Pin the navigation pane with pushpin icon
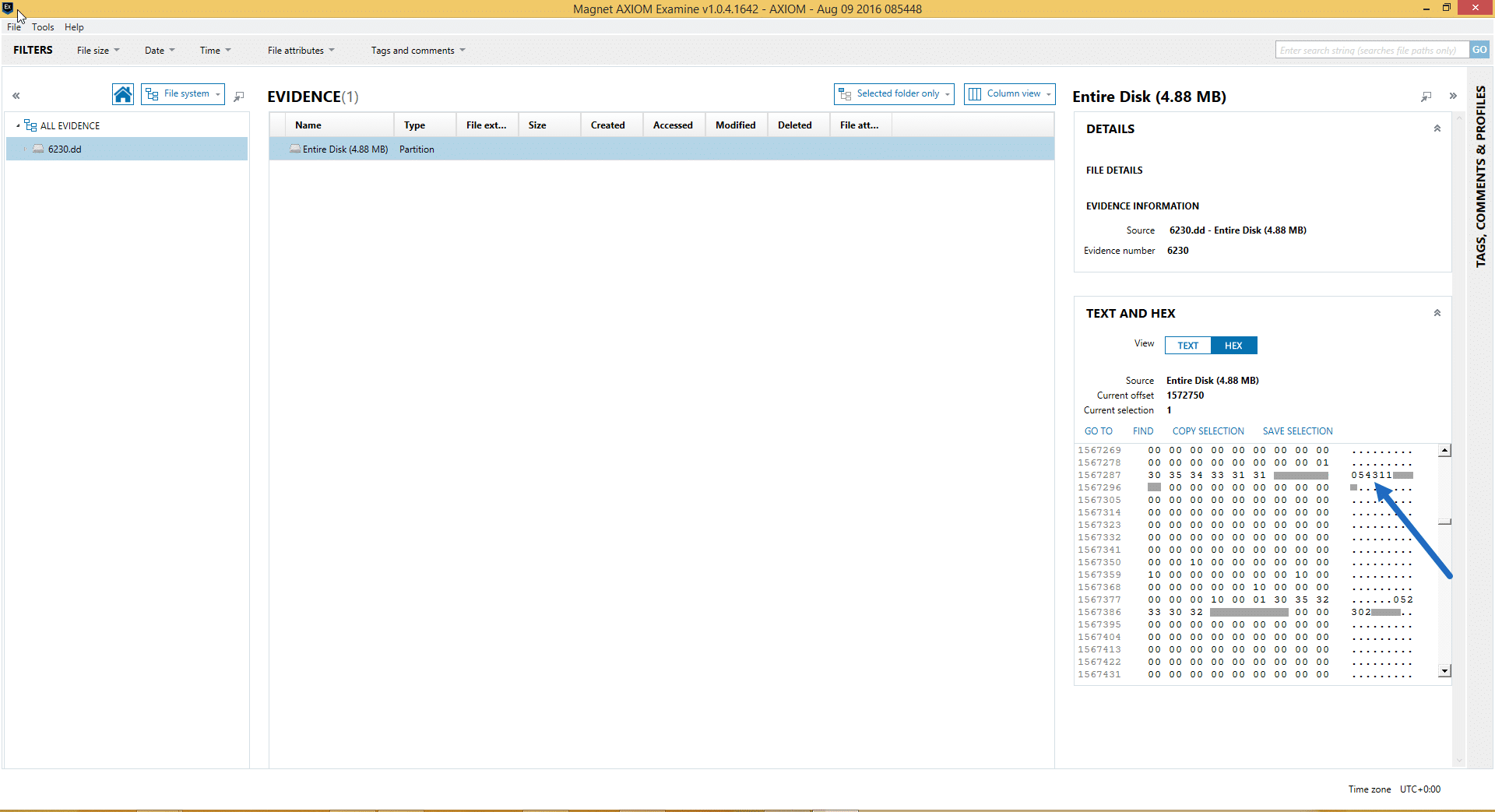Screen dimensions: 1495x812 tap(239, 97)
